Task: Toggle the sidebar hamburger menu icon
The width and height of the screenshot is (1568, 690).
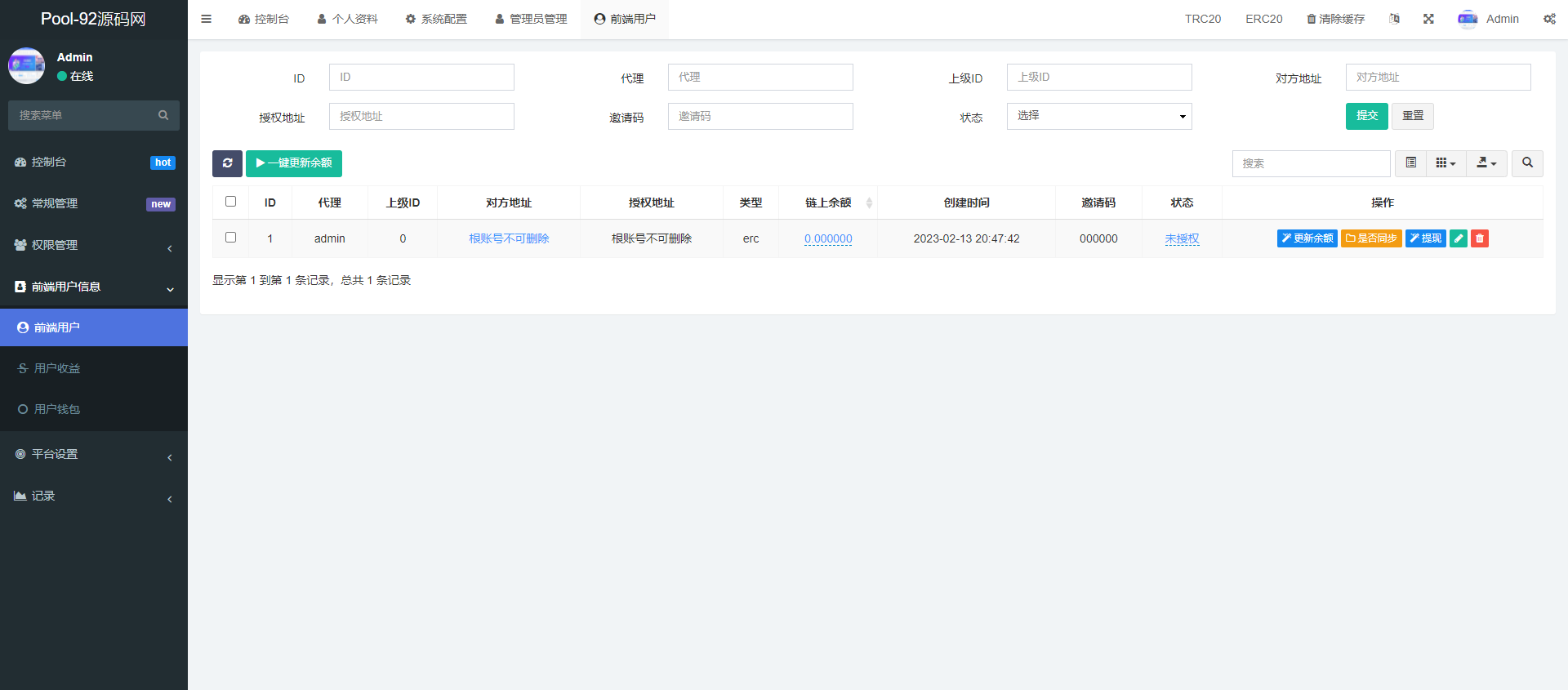Action: [x=207, y=19]
